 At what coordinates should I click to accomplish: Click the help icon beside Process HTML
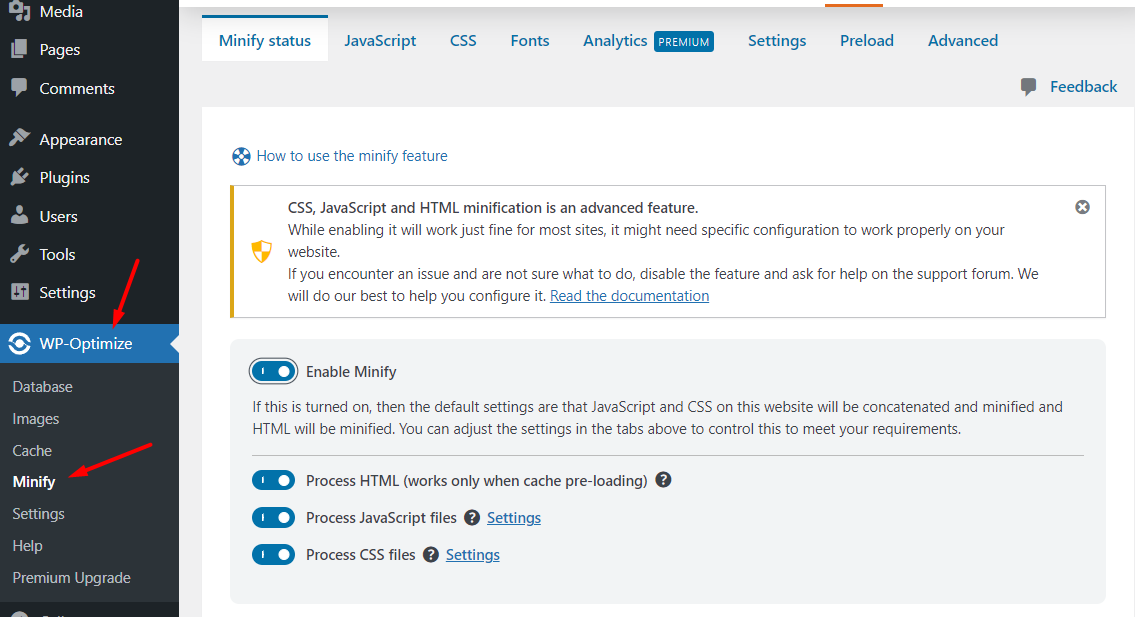tap(663, 480)
